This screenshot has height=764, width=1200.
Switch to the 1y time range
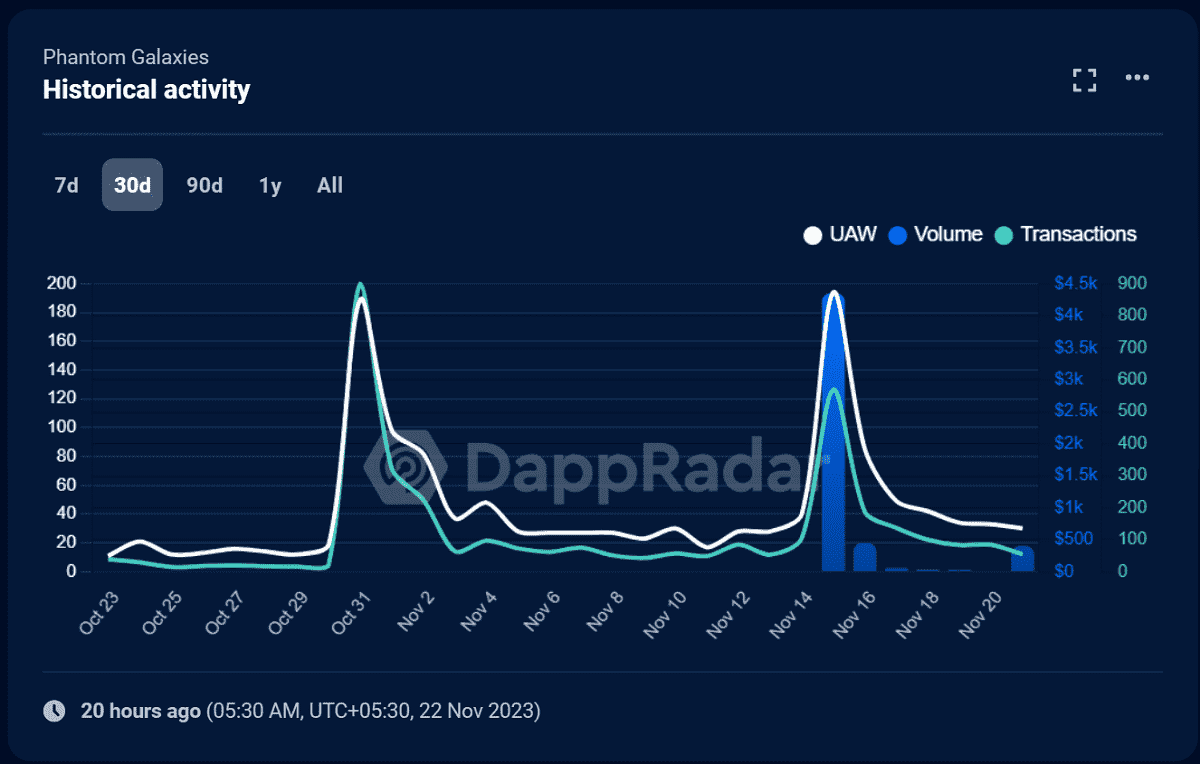(x=270, y=185)
